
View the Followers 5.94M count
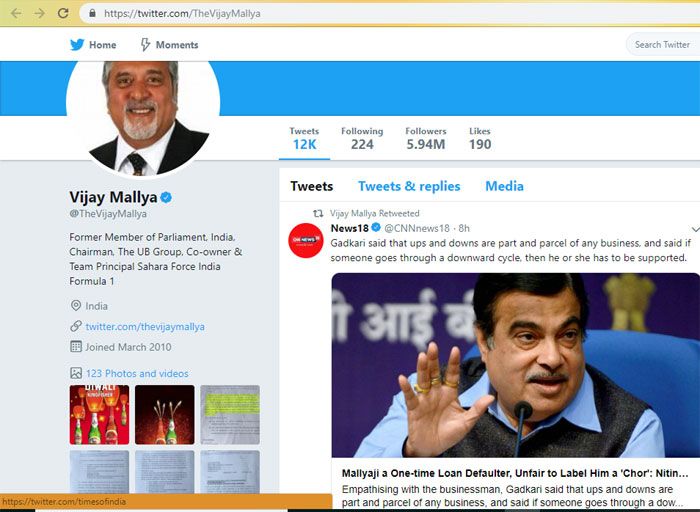[426, 138]
